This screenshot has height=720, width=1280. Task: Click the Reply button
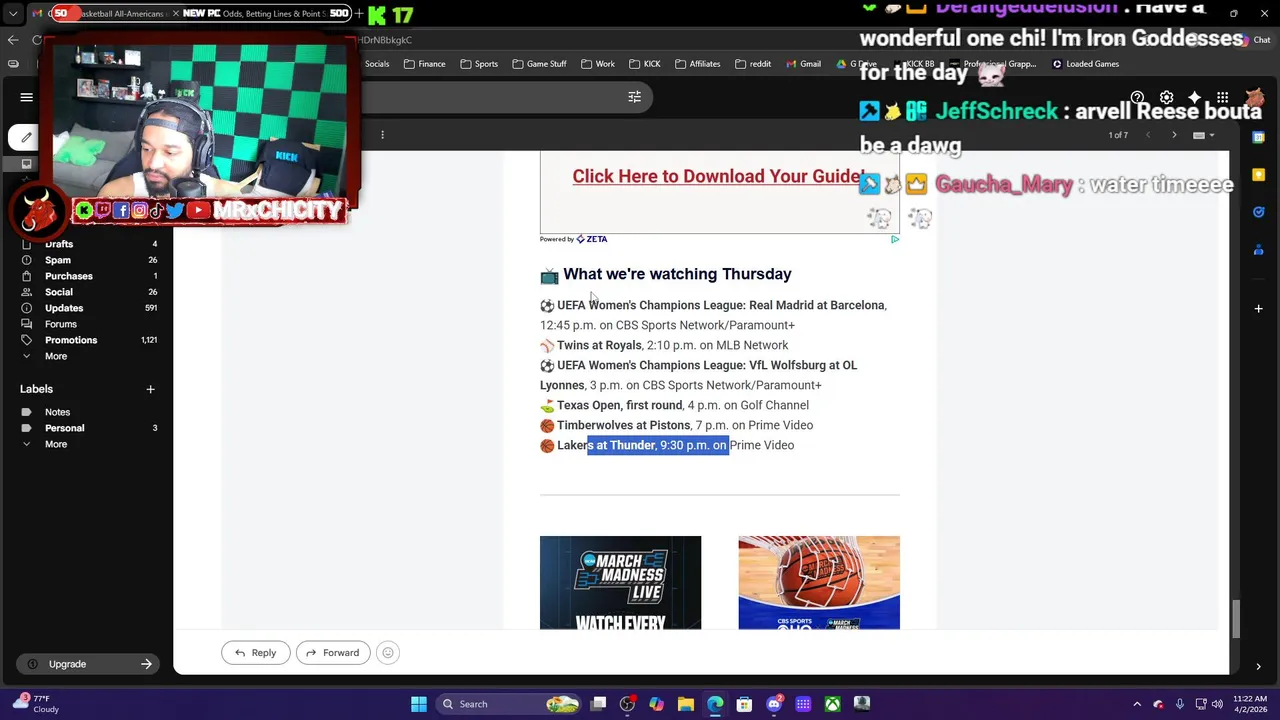255,653
